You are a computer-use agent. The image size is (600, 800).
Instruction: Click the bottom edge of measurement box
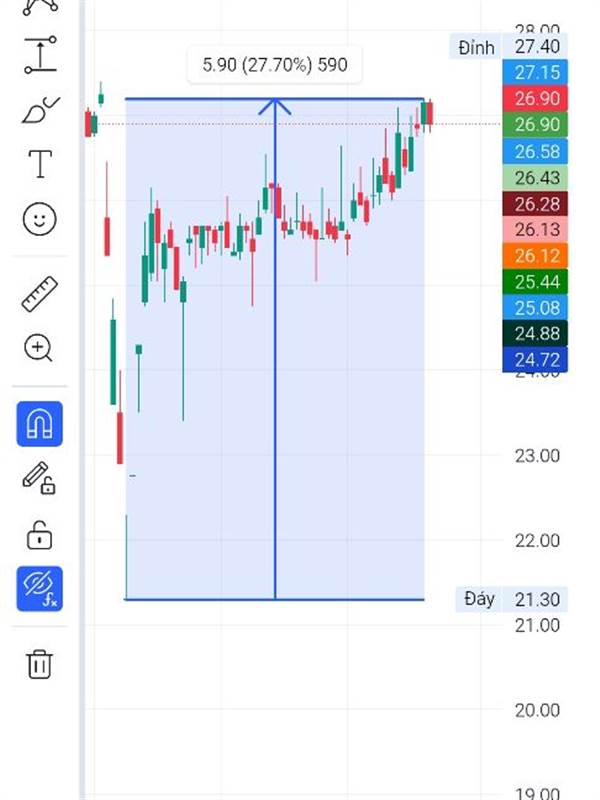(x=274, y=599)
